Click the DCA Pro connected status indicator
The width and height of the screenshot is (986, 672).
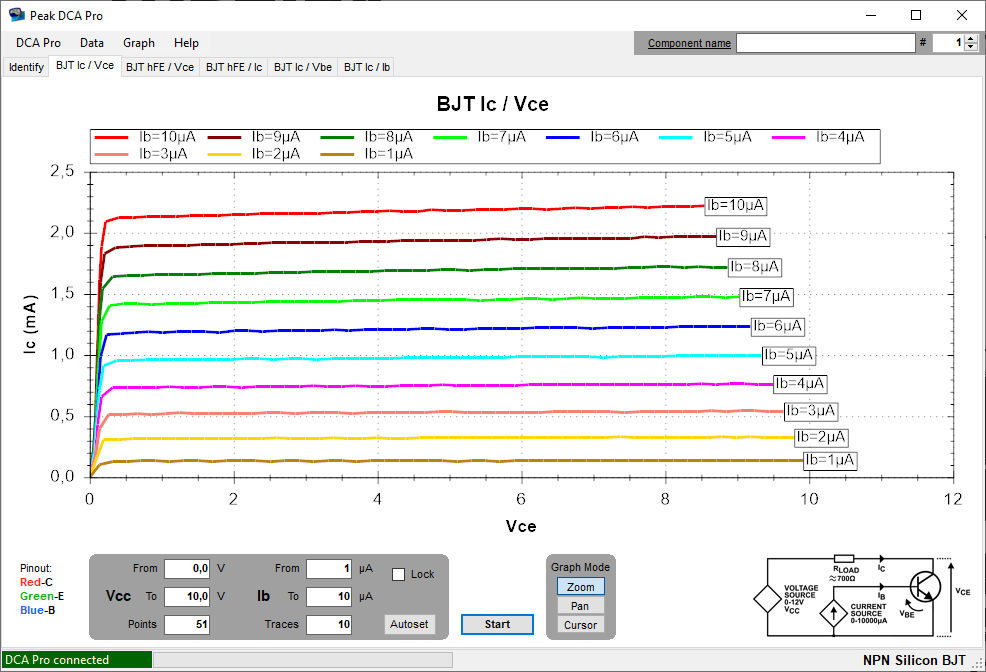(77, 659)
